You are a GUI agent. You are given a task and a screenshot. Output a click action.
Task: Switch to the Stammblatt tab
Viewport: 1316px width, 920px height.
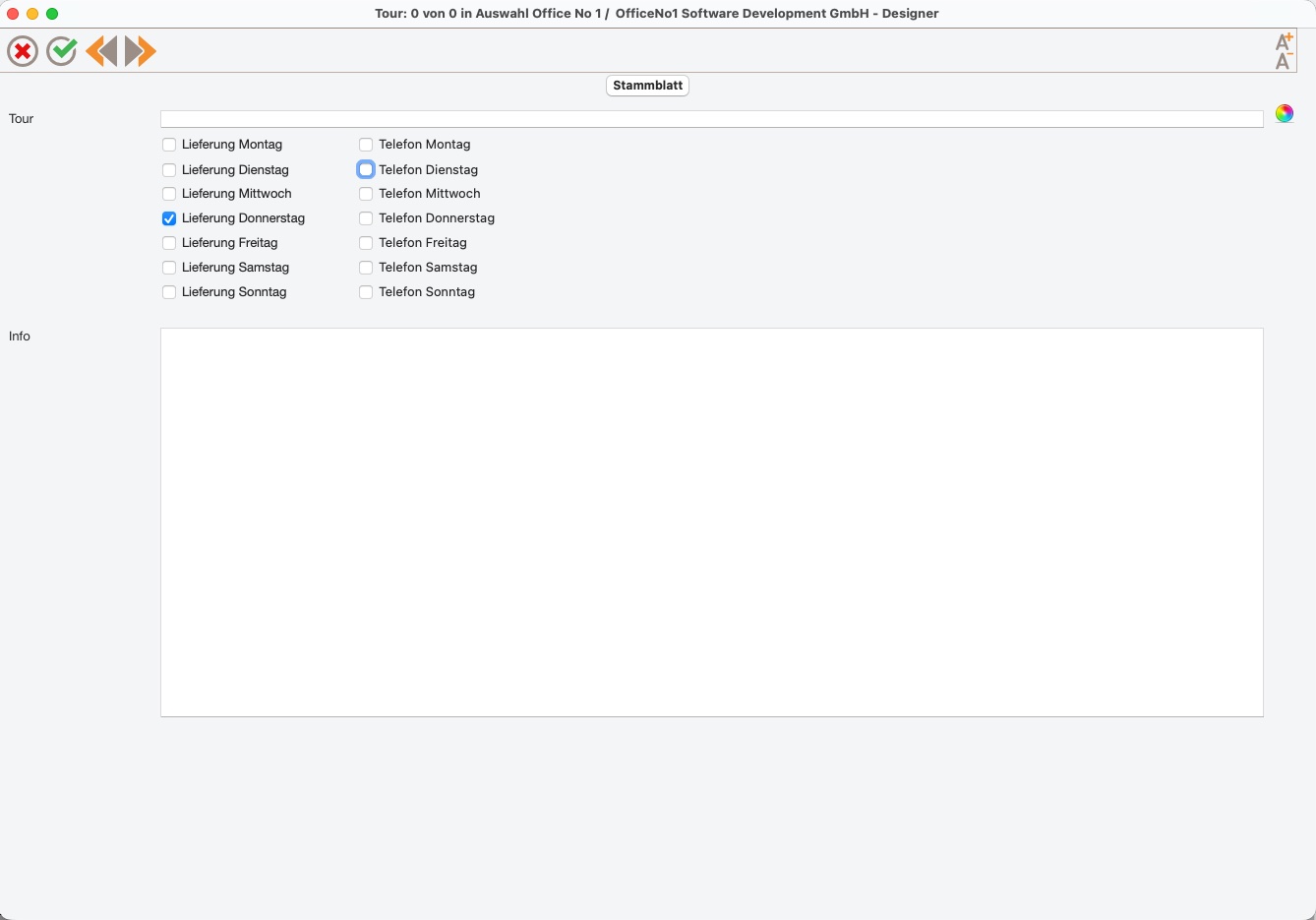click(647, 86)
